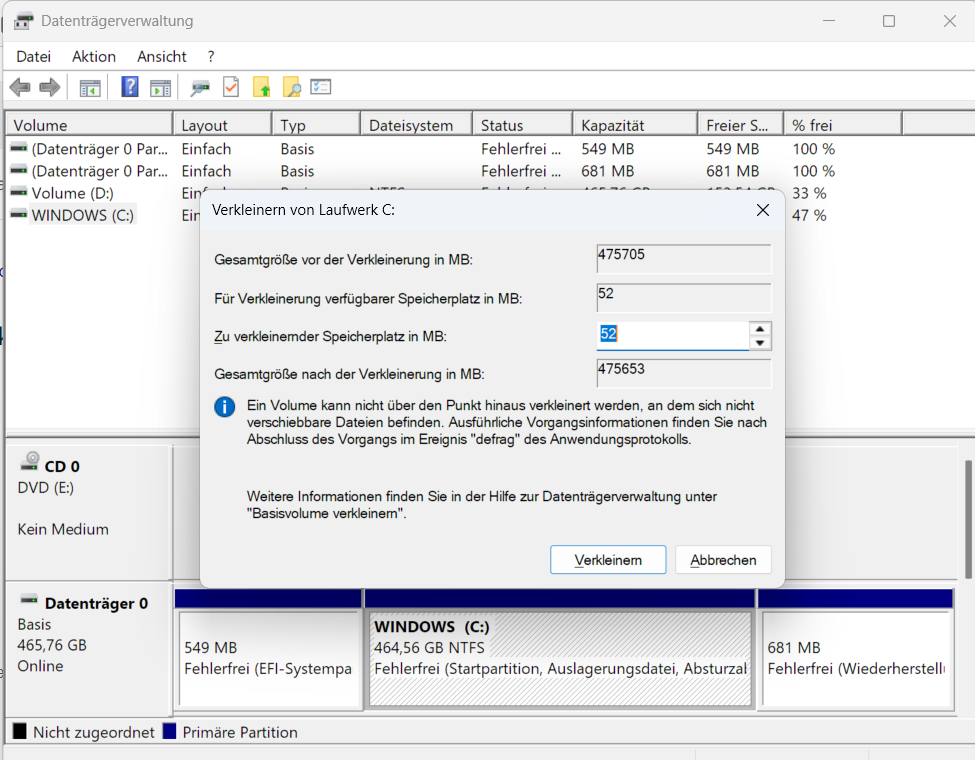
Task: Click the CD 0 drive icon
Action: (30, 461)
